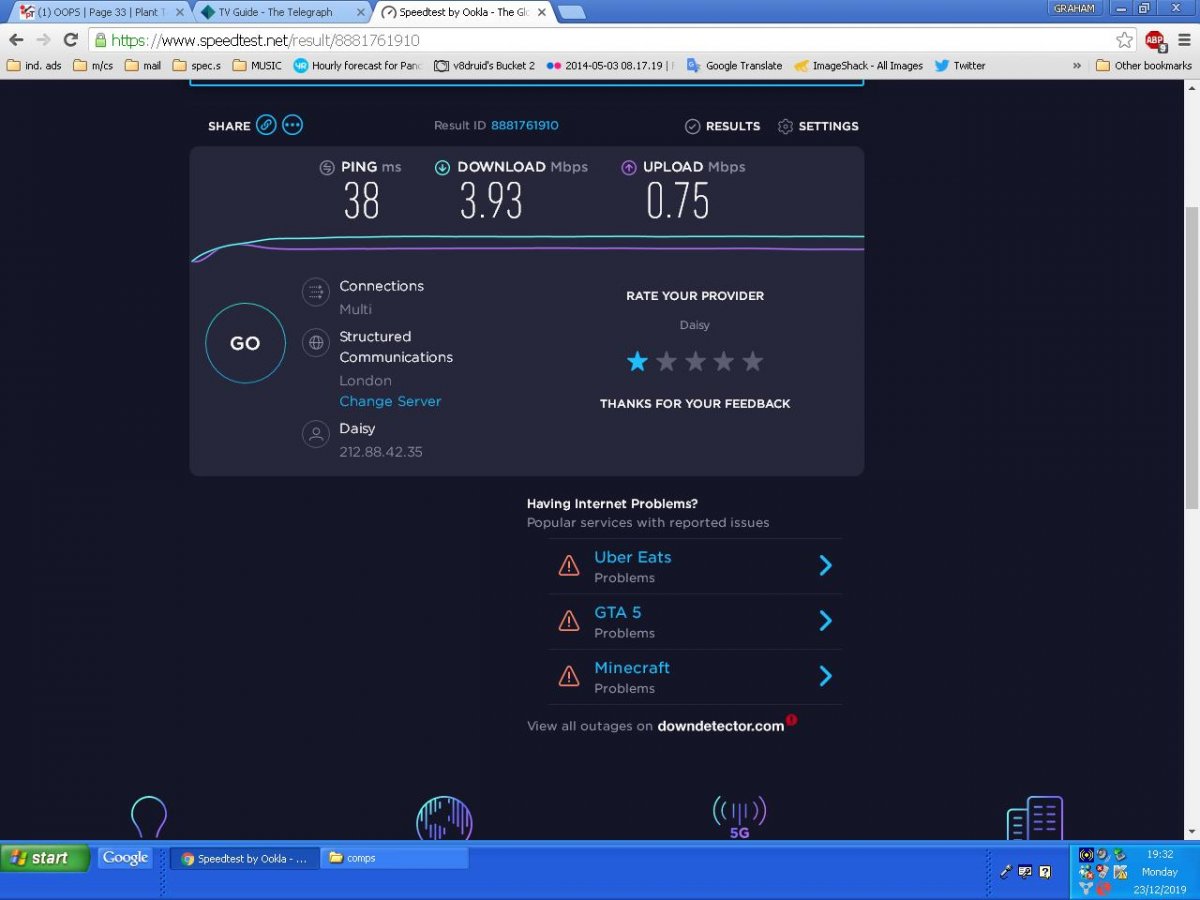This screenshot has width=1200, height=900.
Task: Expand the GTA 5 outage entry chevron
Action: point(825,620)
